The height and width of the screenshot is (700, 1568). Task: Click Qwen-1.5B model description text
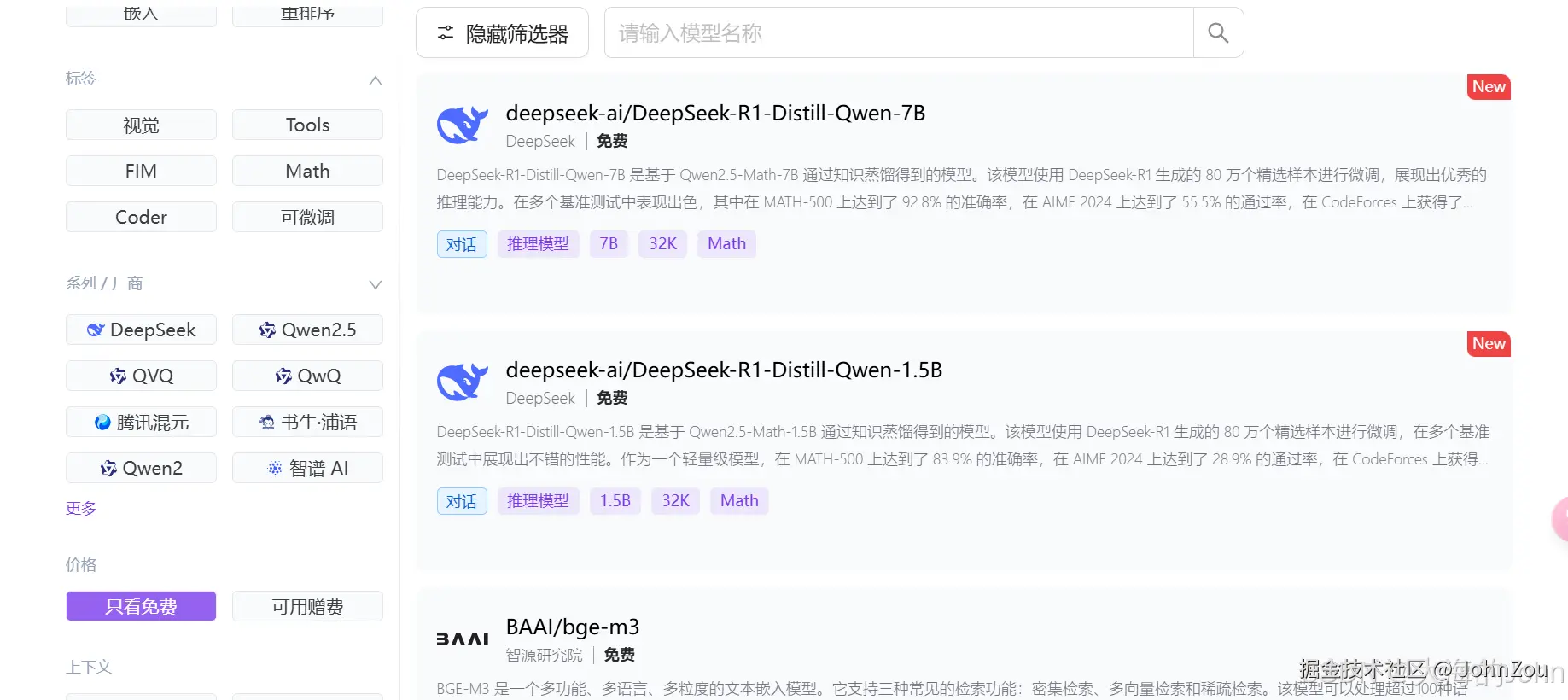(963, 446)
